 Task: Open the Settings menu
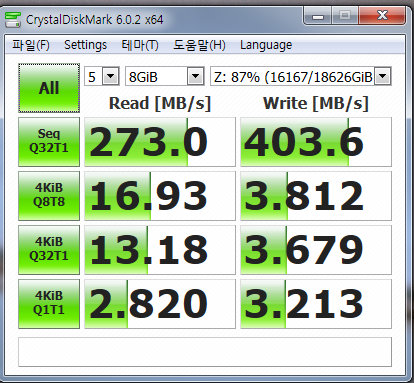(x=85, y=45)
